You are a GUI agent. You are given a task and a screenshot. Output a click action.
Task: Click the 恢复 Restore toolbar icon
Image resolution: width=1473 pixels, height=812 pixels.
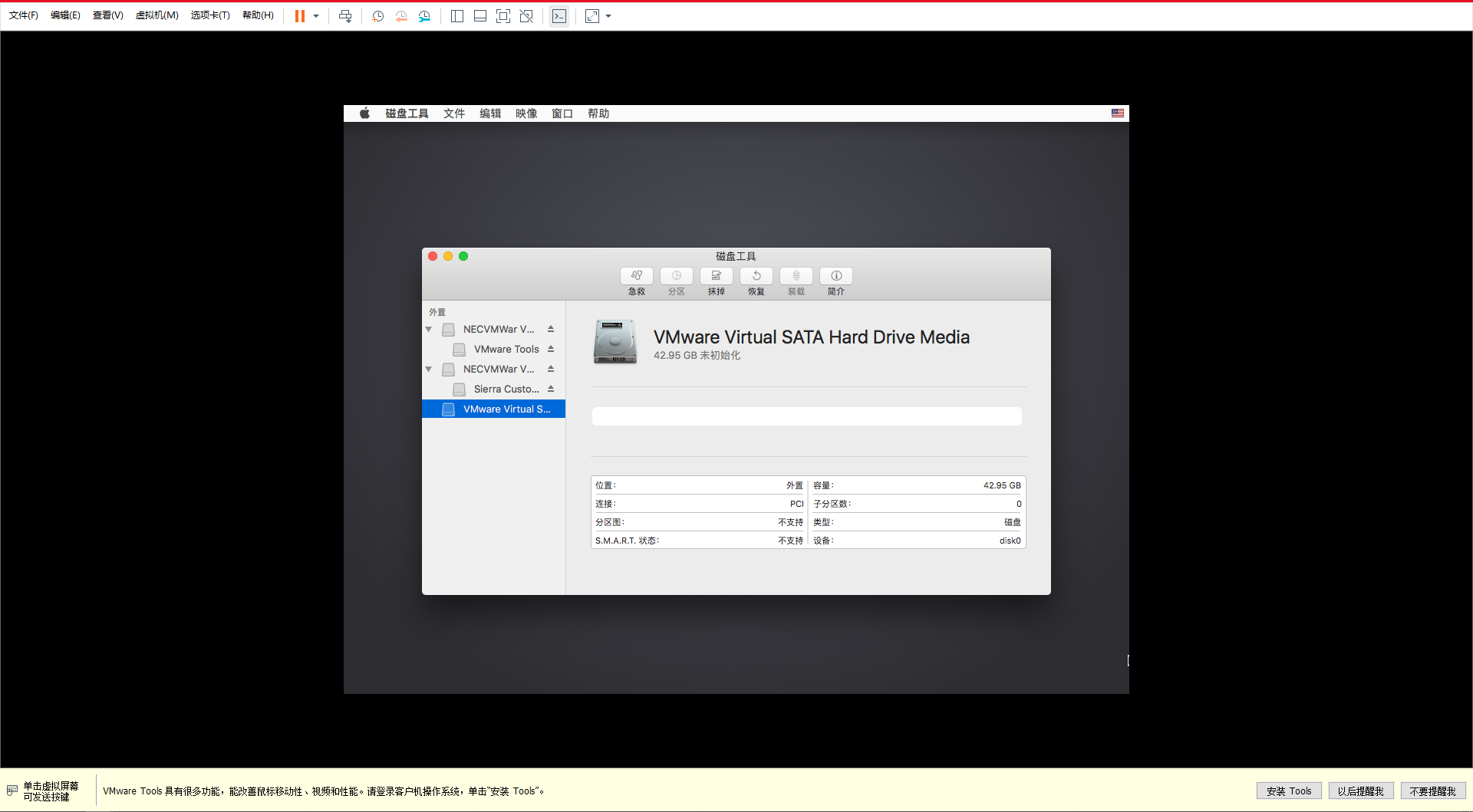tap(756, 276)
